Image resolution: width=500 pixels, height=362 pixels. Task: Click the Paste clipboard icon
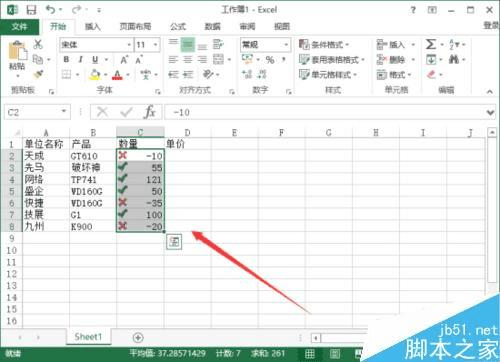coord(17,51)
